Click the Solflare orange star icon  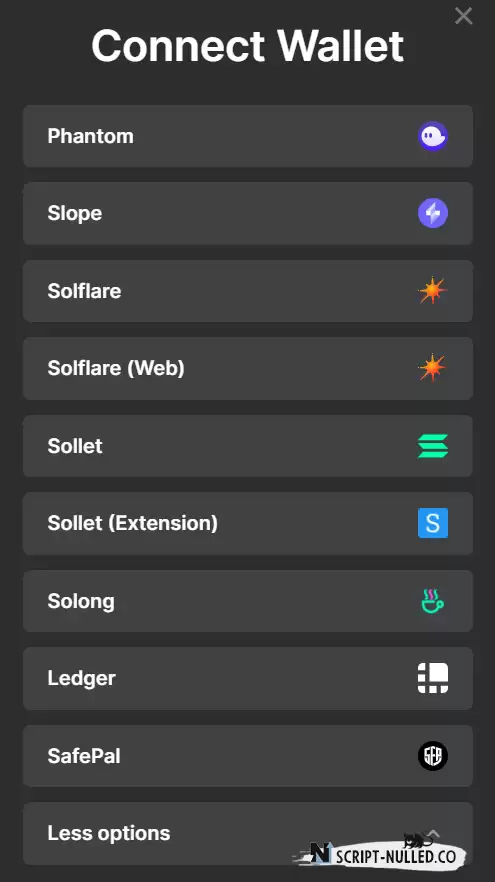pos(433,291)
